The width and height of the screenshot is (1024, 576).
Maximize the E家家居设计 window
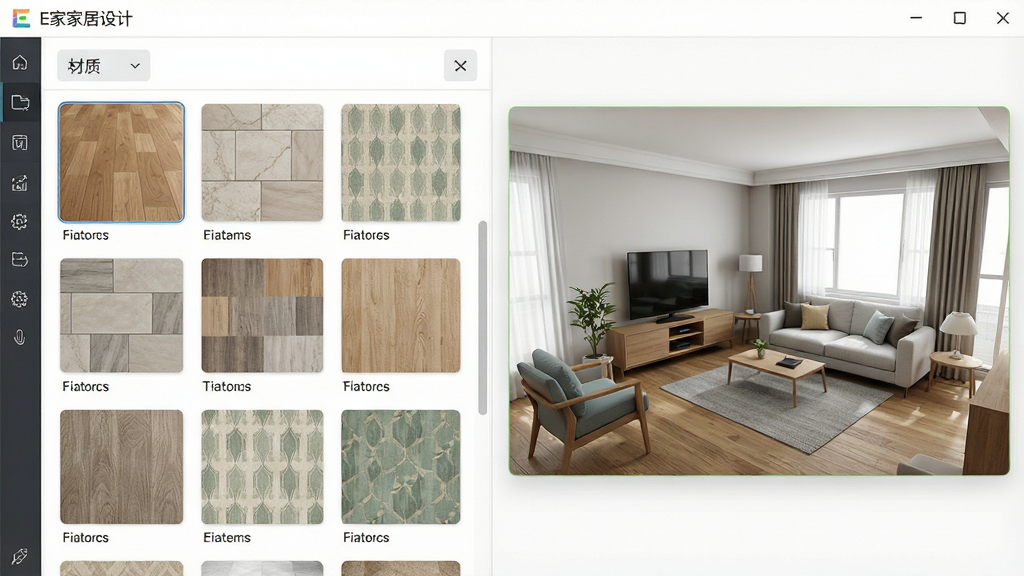coord(959,18)
